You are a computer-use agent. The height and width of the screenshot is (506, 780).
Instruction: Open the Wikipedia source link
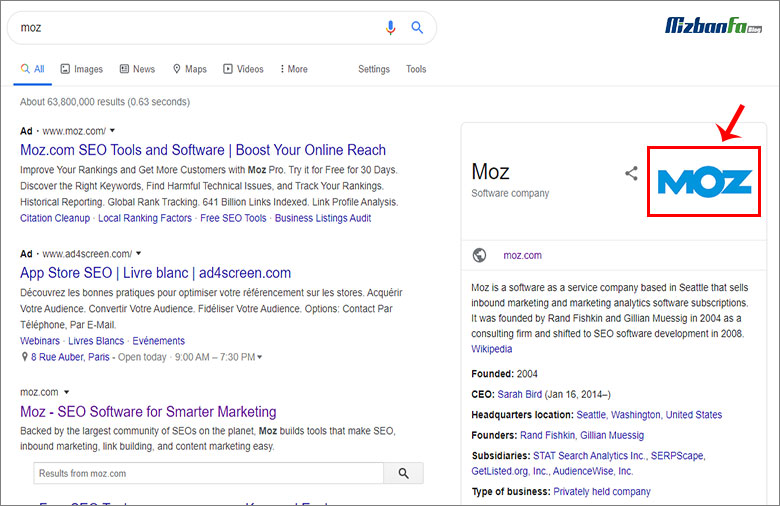491,349
